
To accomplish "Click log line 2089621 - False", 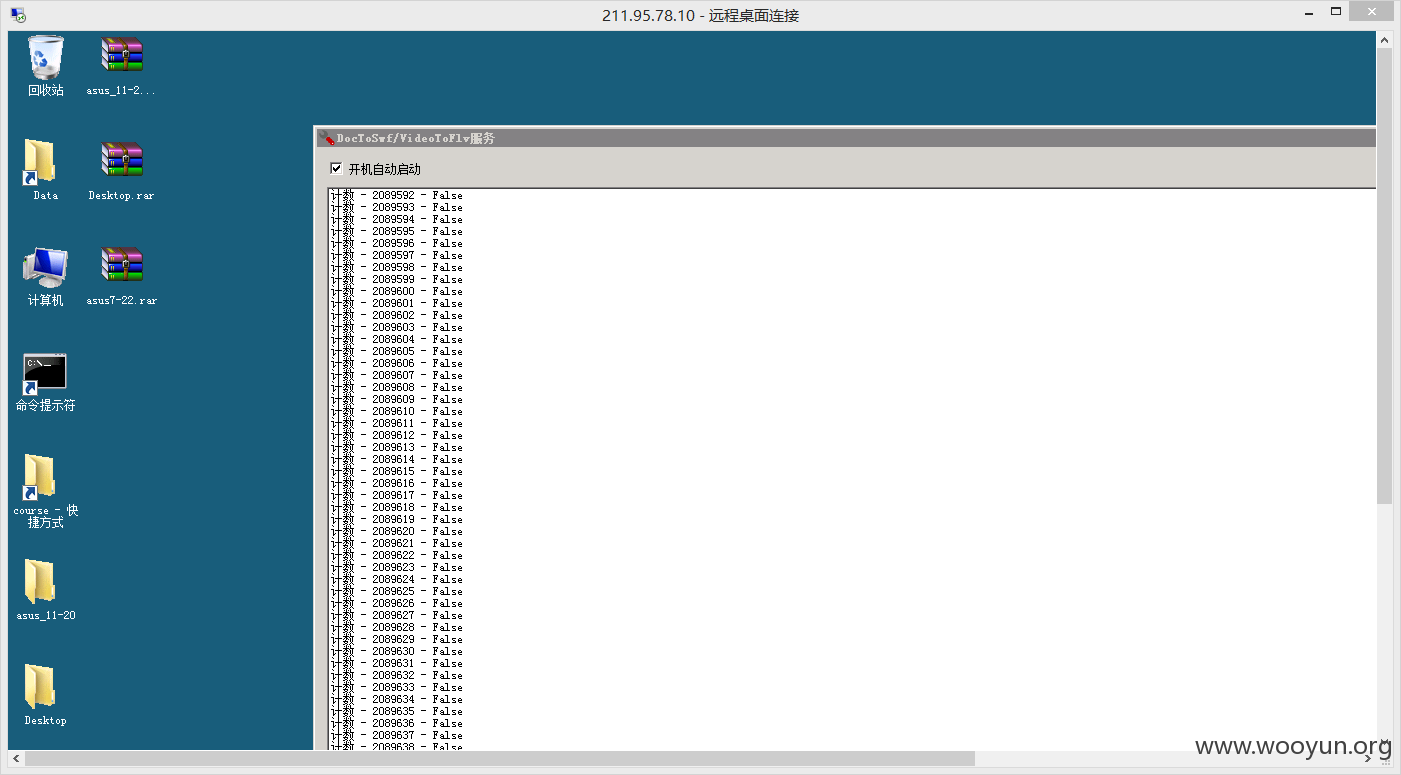I will coord(397,544).
